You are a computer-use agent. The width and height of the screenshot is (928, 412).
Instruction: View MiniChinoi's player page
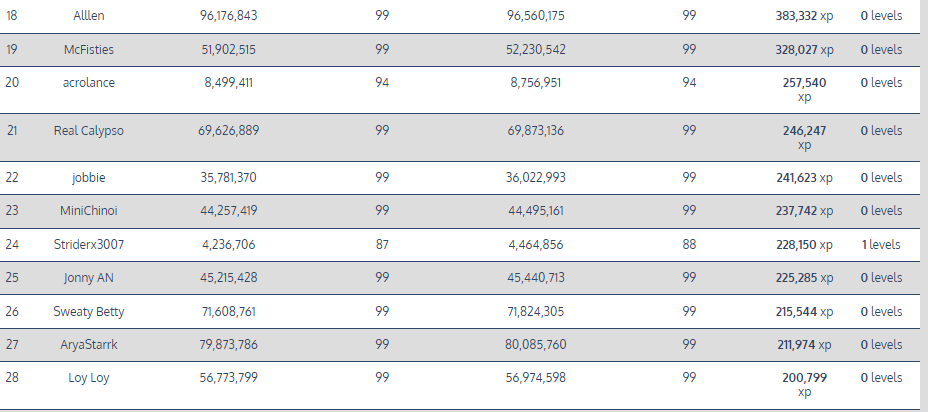tap(88, 211)
